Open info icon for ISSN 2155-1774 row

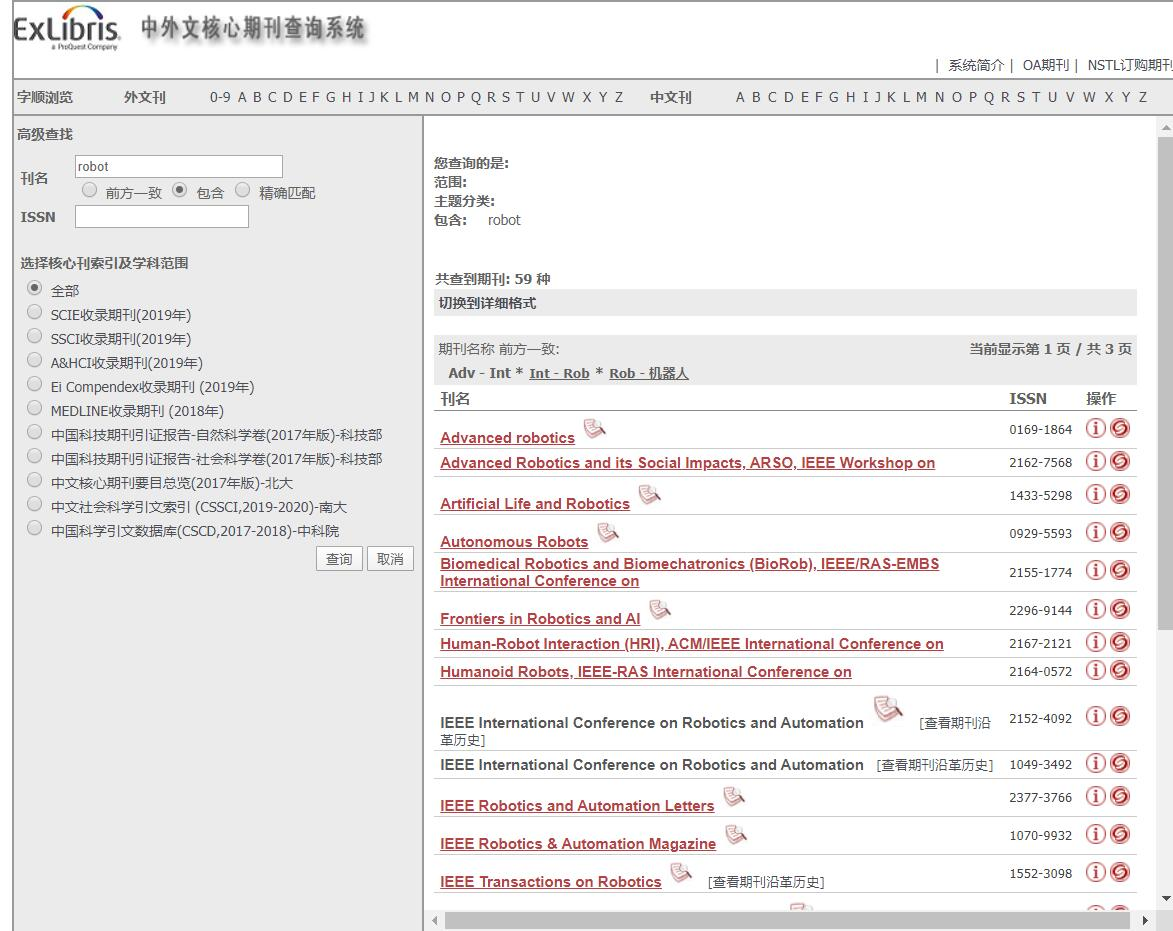click(1095, 570)
